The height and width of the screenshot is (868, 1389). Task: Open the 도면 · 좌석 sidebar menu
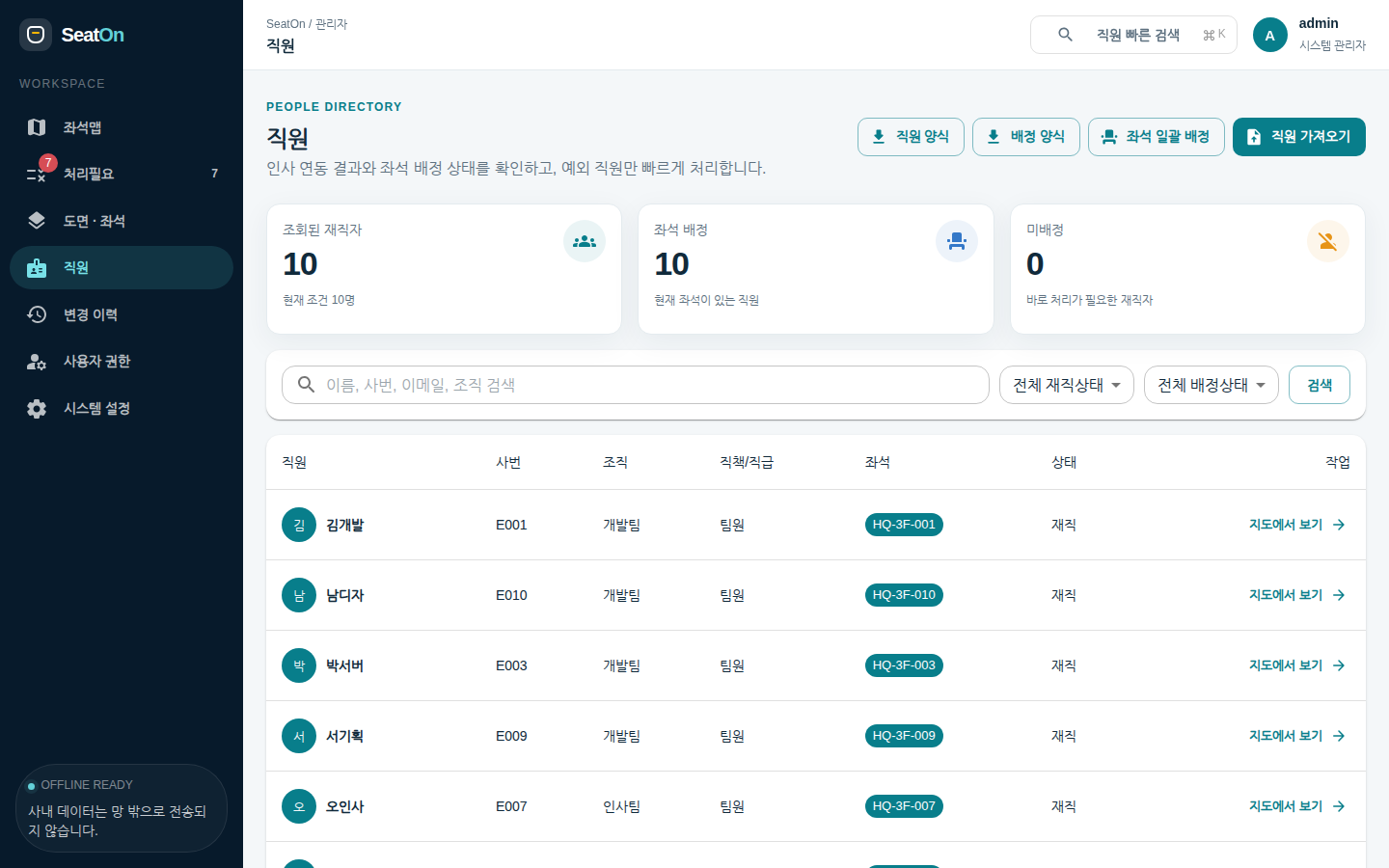click(x=122, y=221)
